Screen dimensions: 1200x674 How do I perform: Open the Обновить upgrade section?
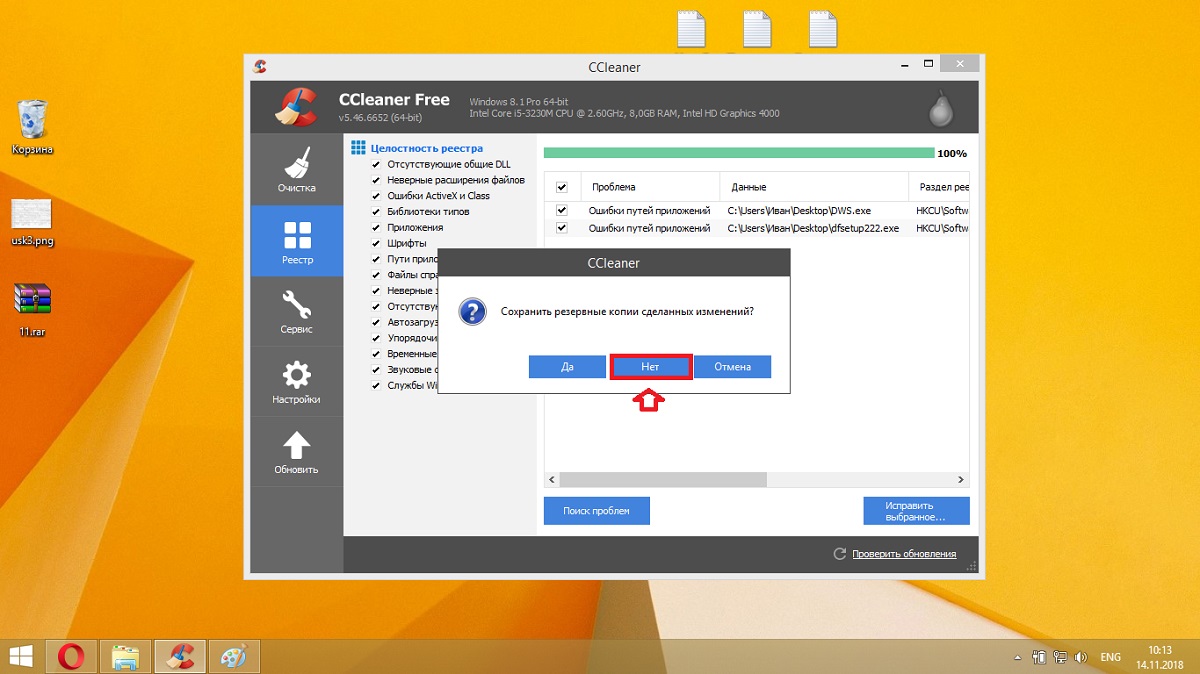[296, 452]
